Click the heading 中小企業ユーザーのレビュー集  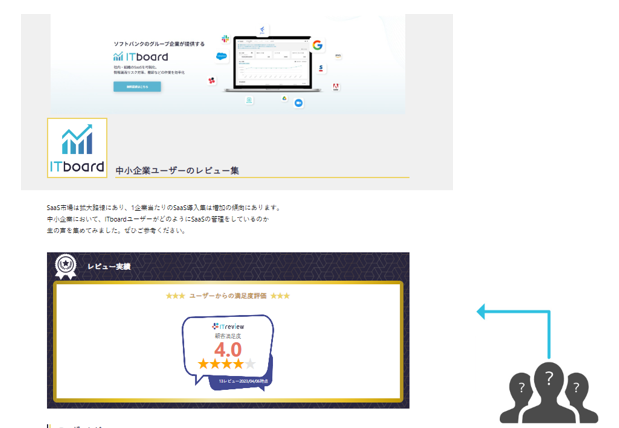pyautogui.click(x=177, y=171)
